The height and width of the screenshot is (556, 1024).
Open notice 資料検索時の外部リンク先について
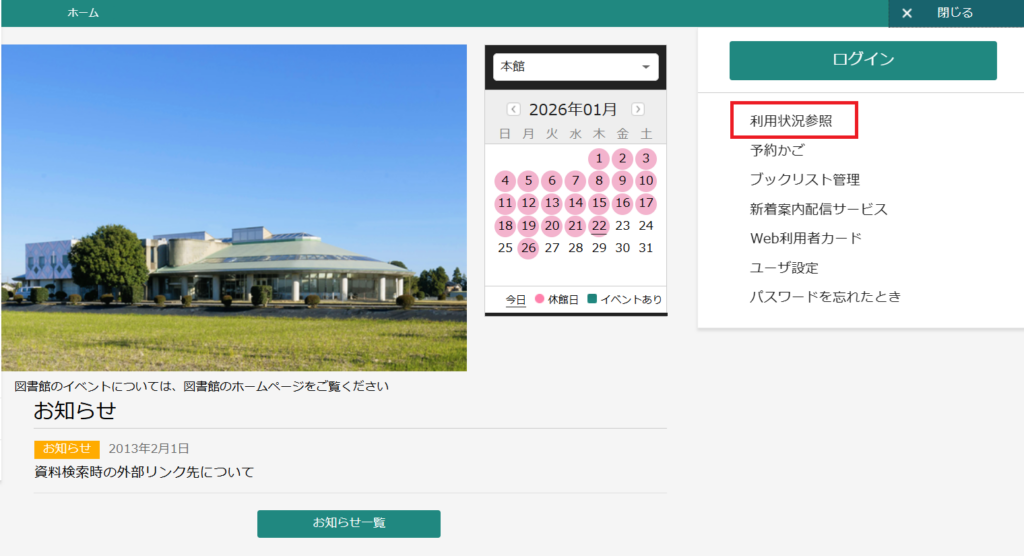pos(144,472)
